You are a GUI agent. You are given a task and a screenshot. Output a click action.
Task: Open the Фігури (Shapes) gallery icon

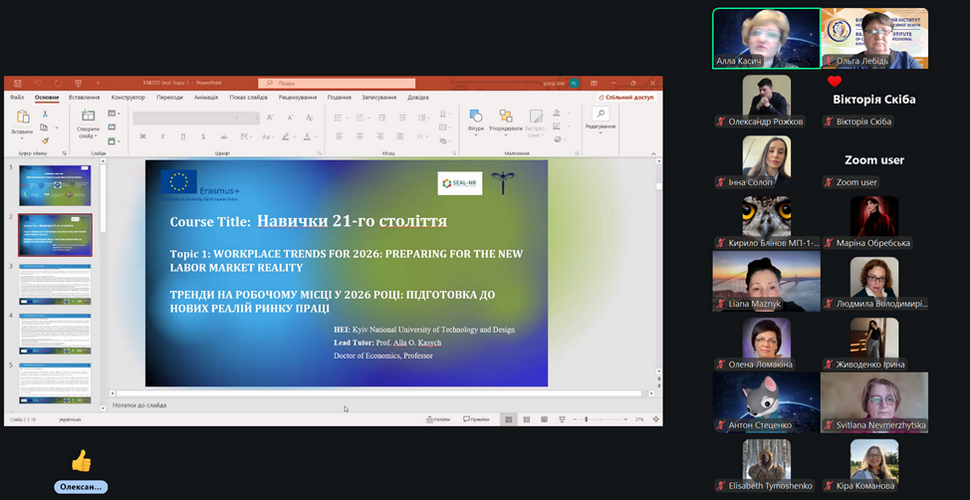(476, 116)
